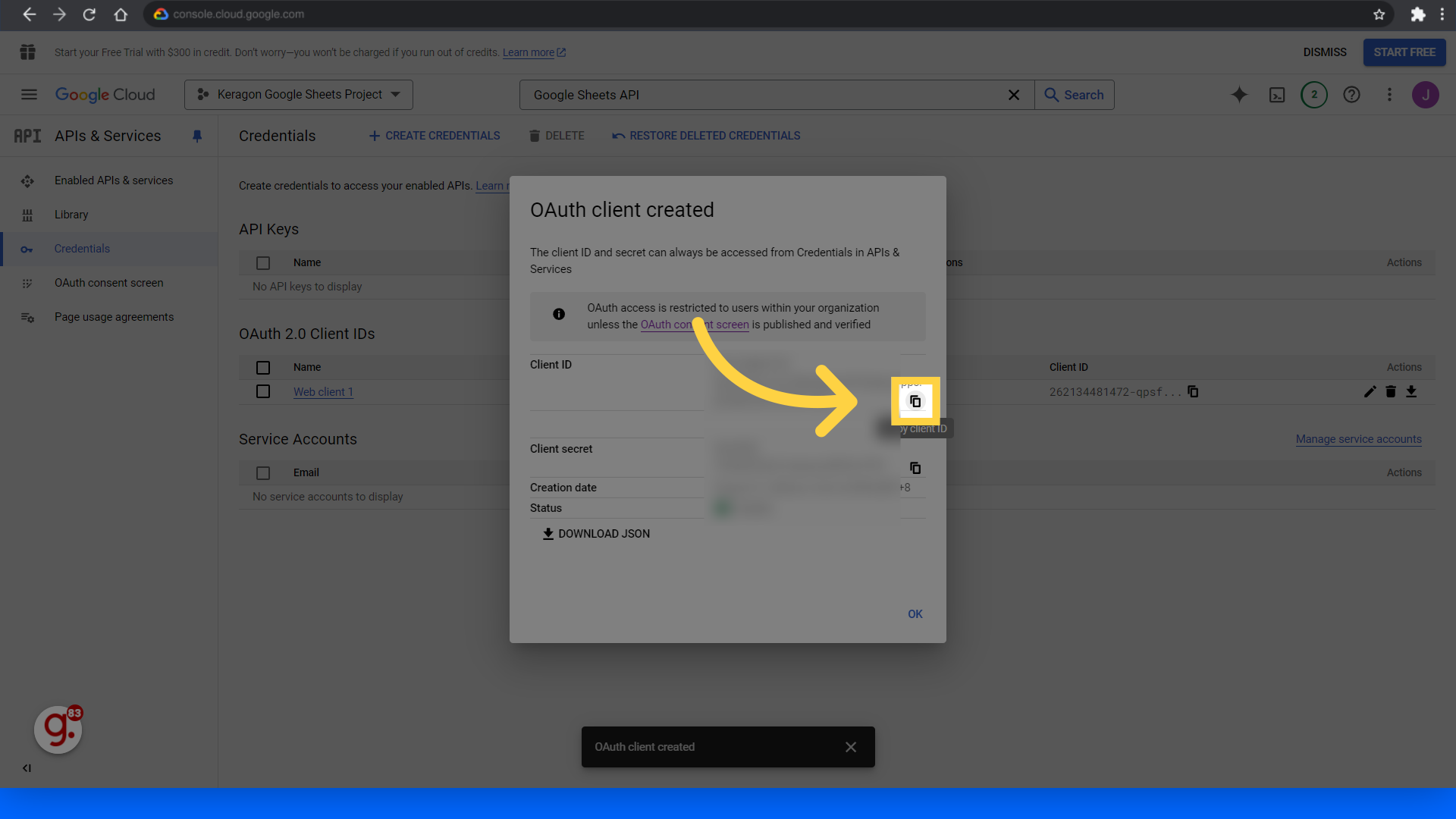Bookmark this page with the star

(1379, 14)
